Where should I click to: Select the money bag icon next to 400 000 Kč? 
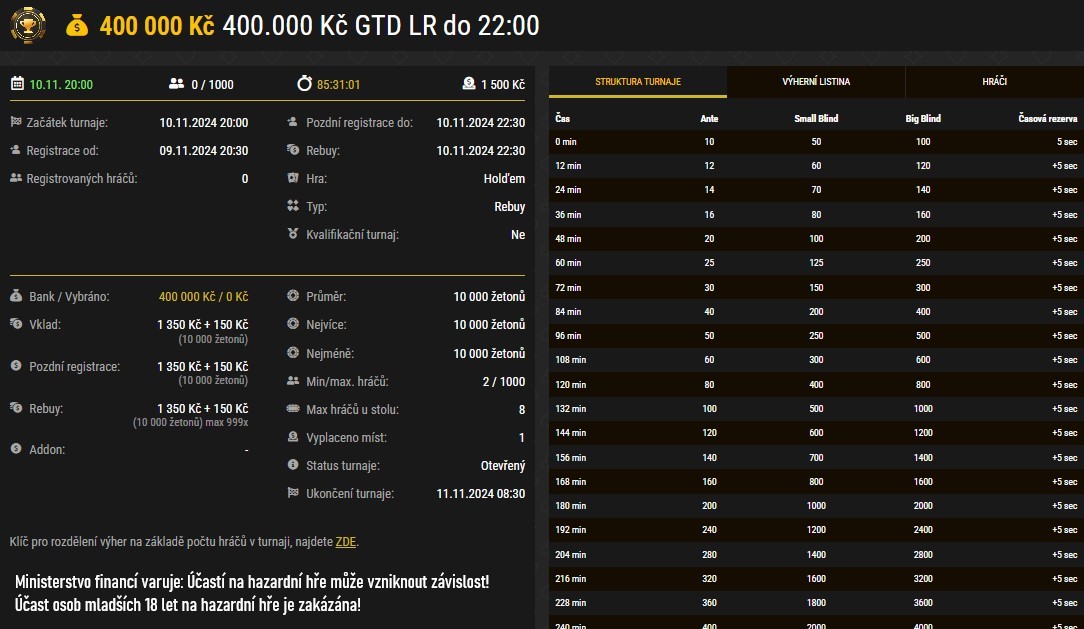pos(75,25)
